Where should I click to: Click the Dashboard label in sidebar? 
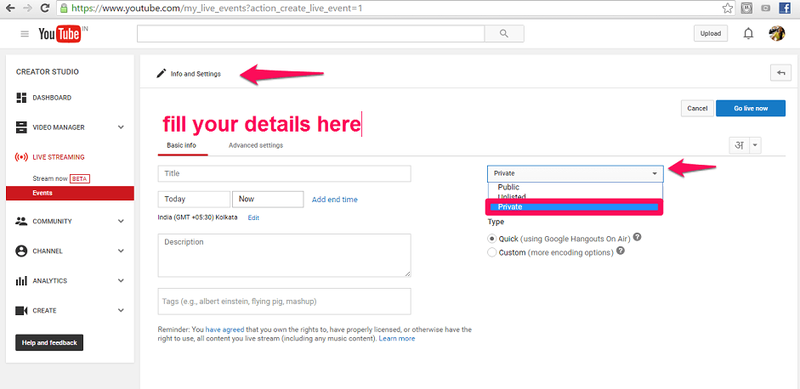[x=52, y=98]
